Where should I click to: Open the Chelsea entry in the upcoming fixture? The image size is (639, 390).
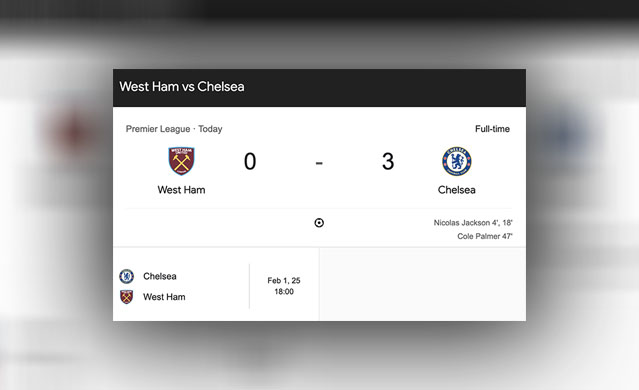click(x=160, y=276)
